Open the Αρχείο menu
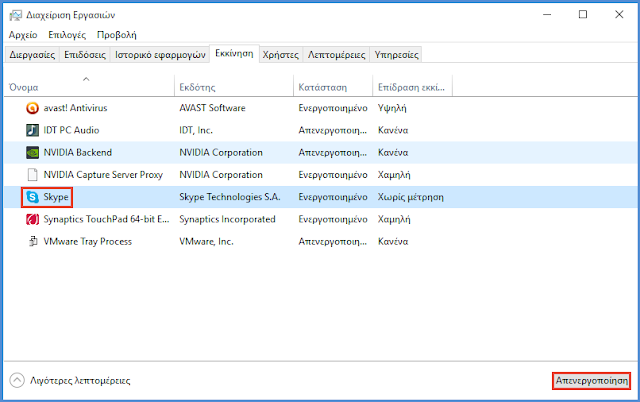The image size is (640, 402). (x=22, y=34)
